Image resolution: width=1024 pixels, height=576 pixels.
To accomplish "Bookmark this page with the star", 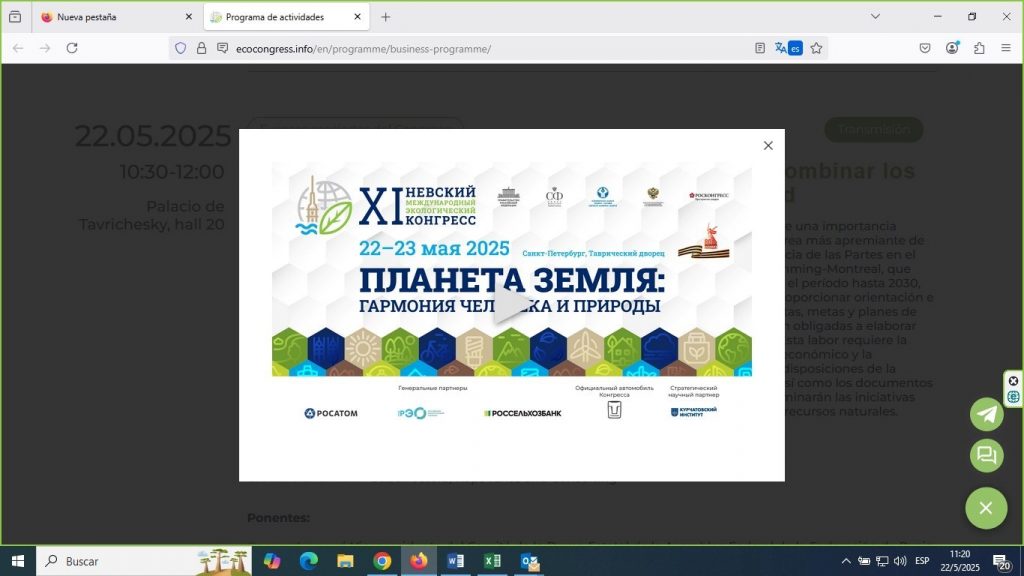I will [x=816, y=48].
